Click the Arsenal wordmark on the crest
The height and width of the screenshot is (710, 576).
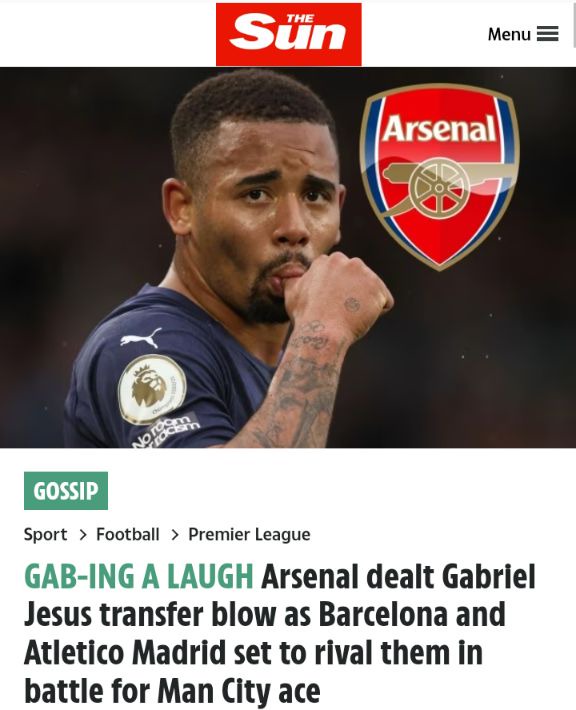point(439,129)
